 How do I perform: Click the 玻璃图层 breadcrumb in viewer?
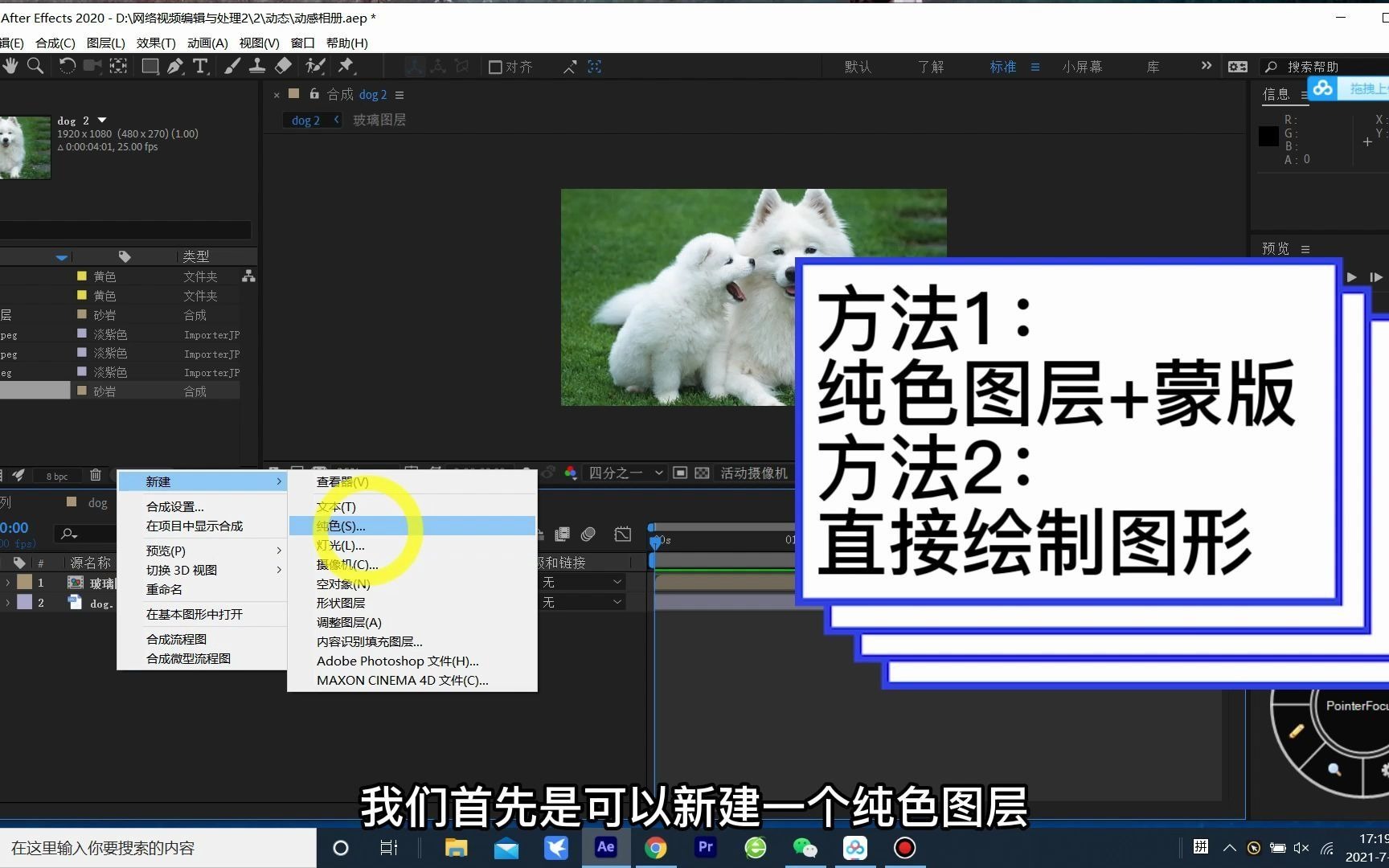point(379,120)
